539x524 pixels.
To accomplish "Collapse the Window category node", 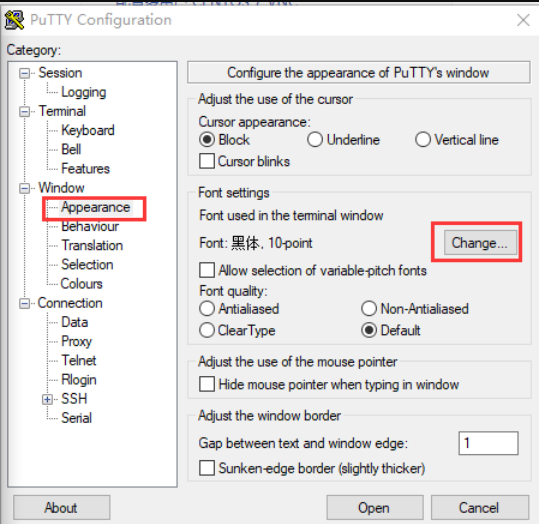I will [x=24, y=188].
